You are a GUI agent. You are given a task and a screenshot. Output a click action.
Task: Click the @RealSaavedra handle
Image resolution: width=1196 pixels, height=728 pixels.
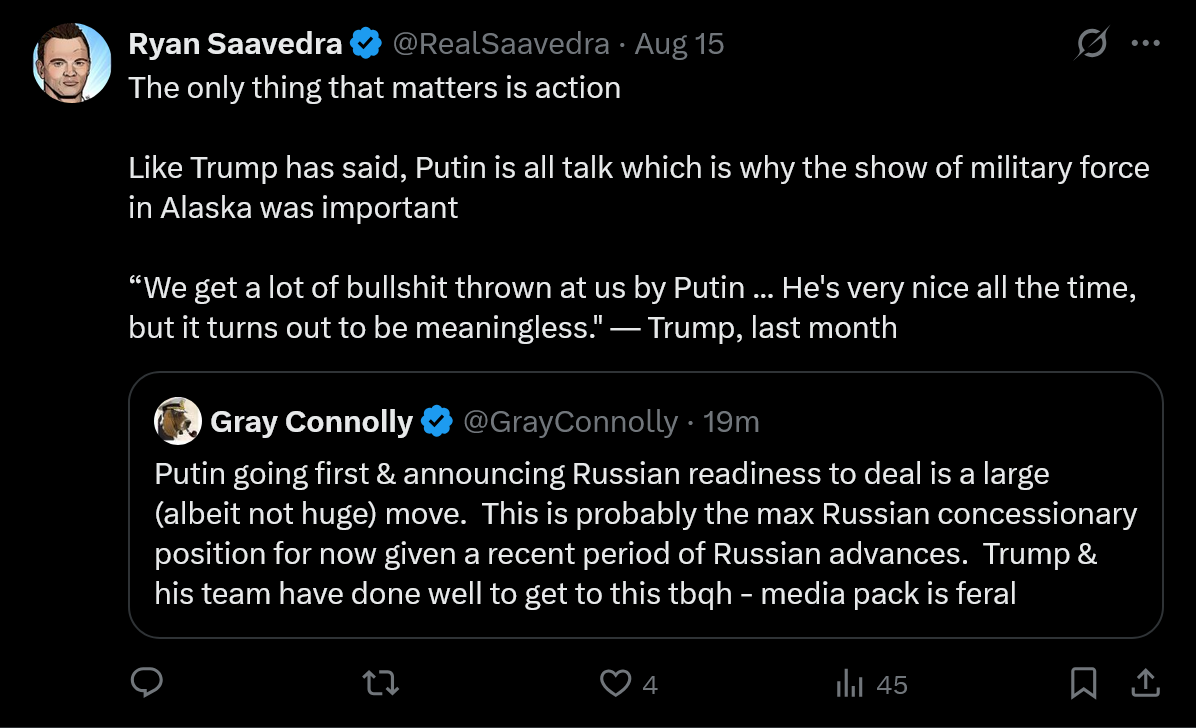click(501, 44)
